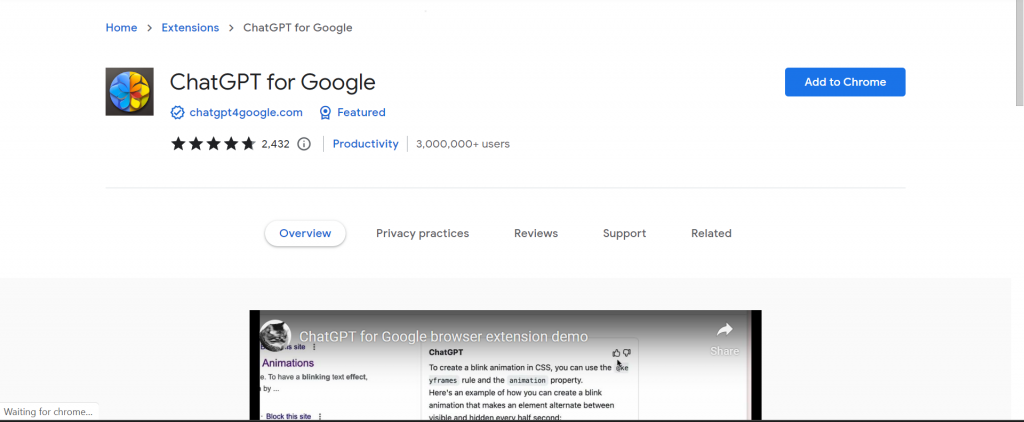Open the rating info circle icon
The width and height of the screenshot is (1024, 422).
(x=304, y=144)
